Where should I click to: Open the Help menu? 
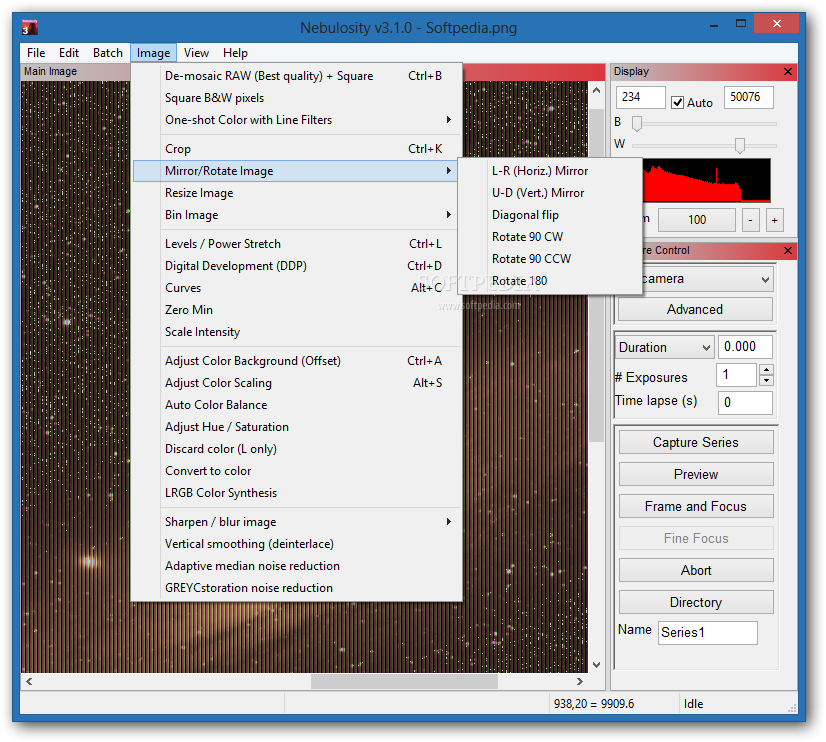click(235, 53)
